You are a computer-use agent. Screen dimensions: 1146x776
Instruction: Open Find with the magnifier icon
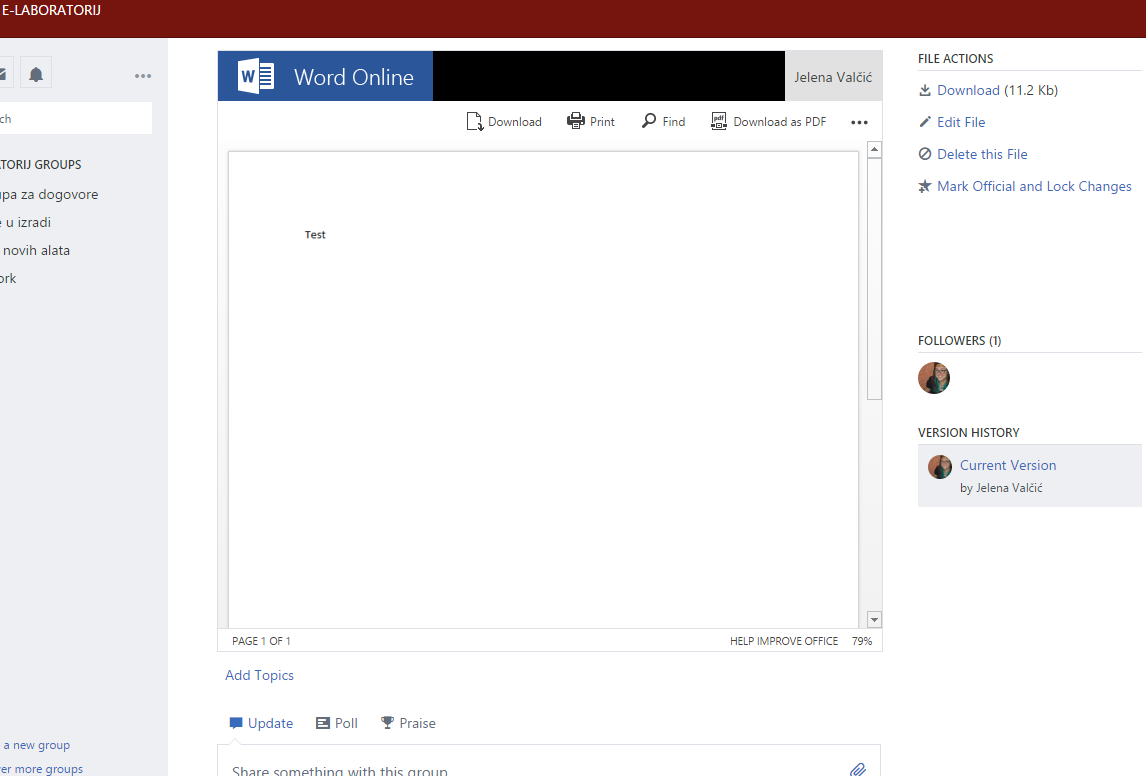[649, 121]
